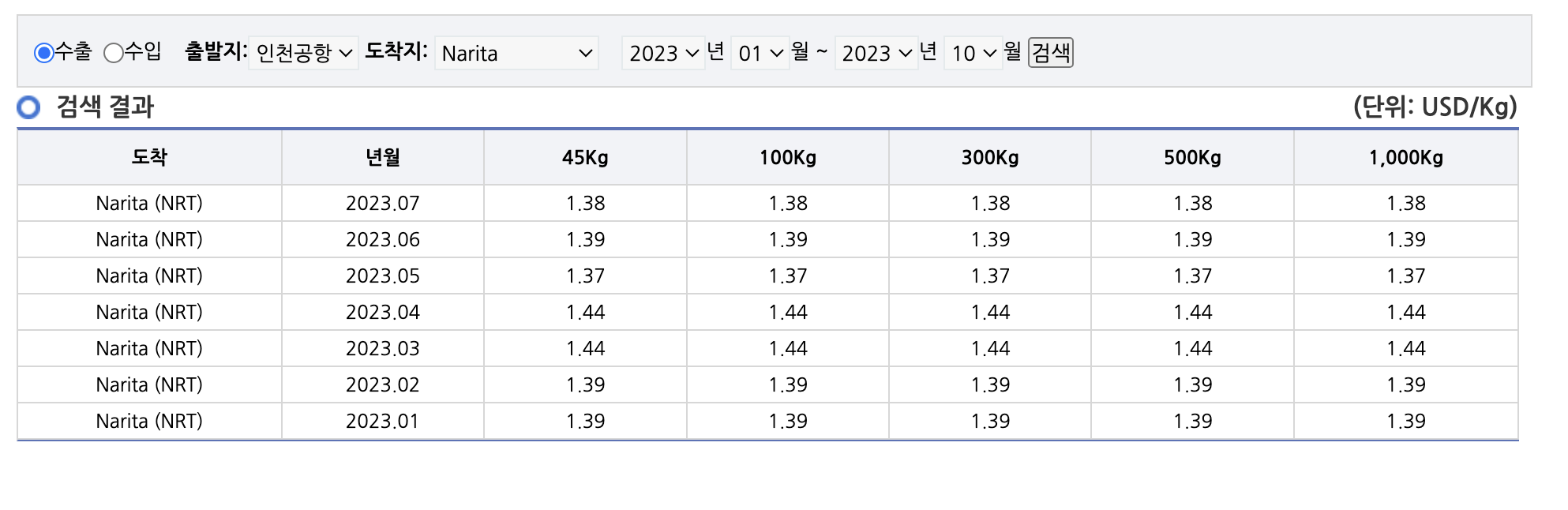Image resolution: width=1568 pixels, height=510 pixels.
Task: Click the 300Kg rate 1.37 for 2023.05
Action: click(x=990, y=276)
